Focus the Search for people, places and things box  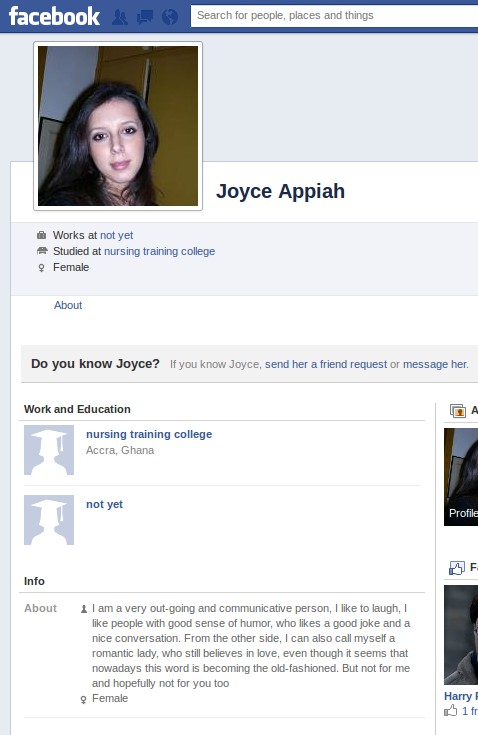[334, 15]
